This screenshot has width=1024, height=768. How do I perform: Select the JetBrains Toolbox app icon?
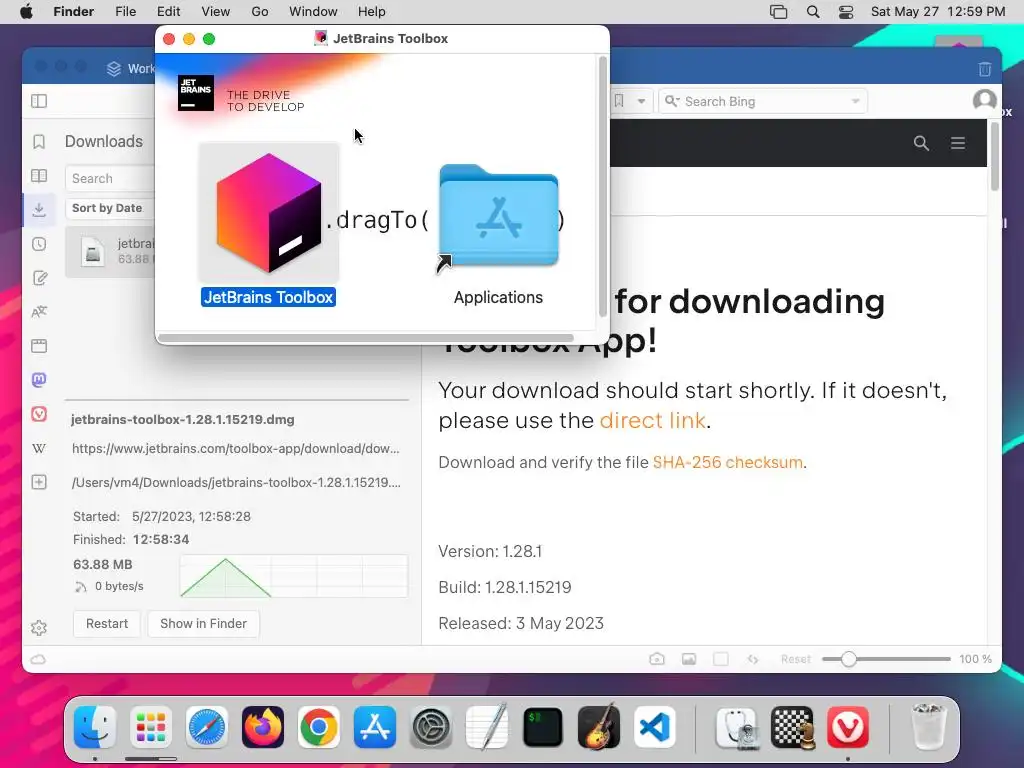(x=268, y=213)
